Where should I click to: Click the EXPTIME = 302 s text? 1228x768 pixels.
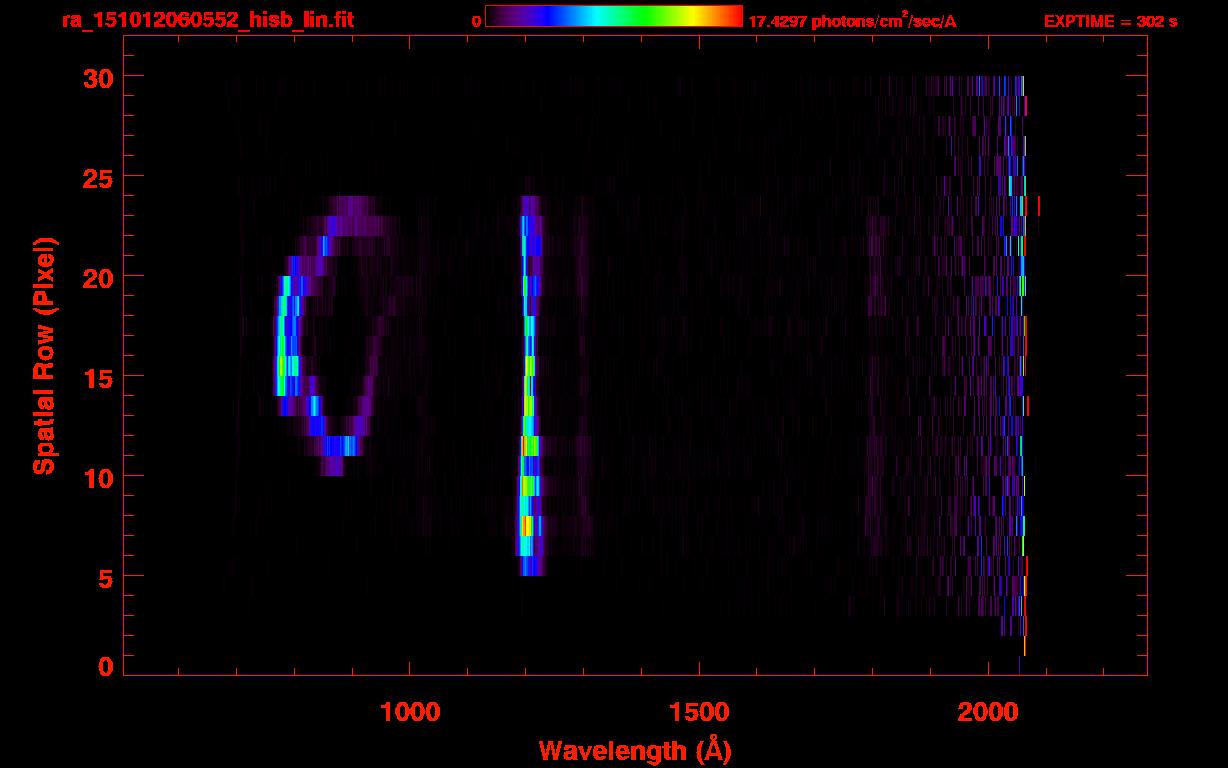click(x=1110, y=21)
